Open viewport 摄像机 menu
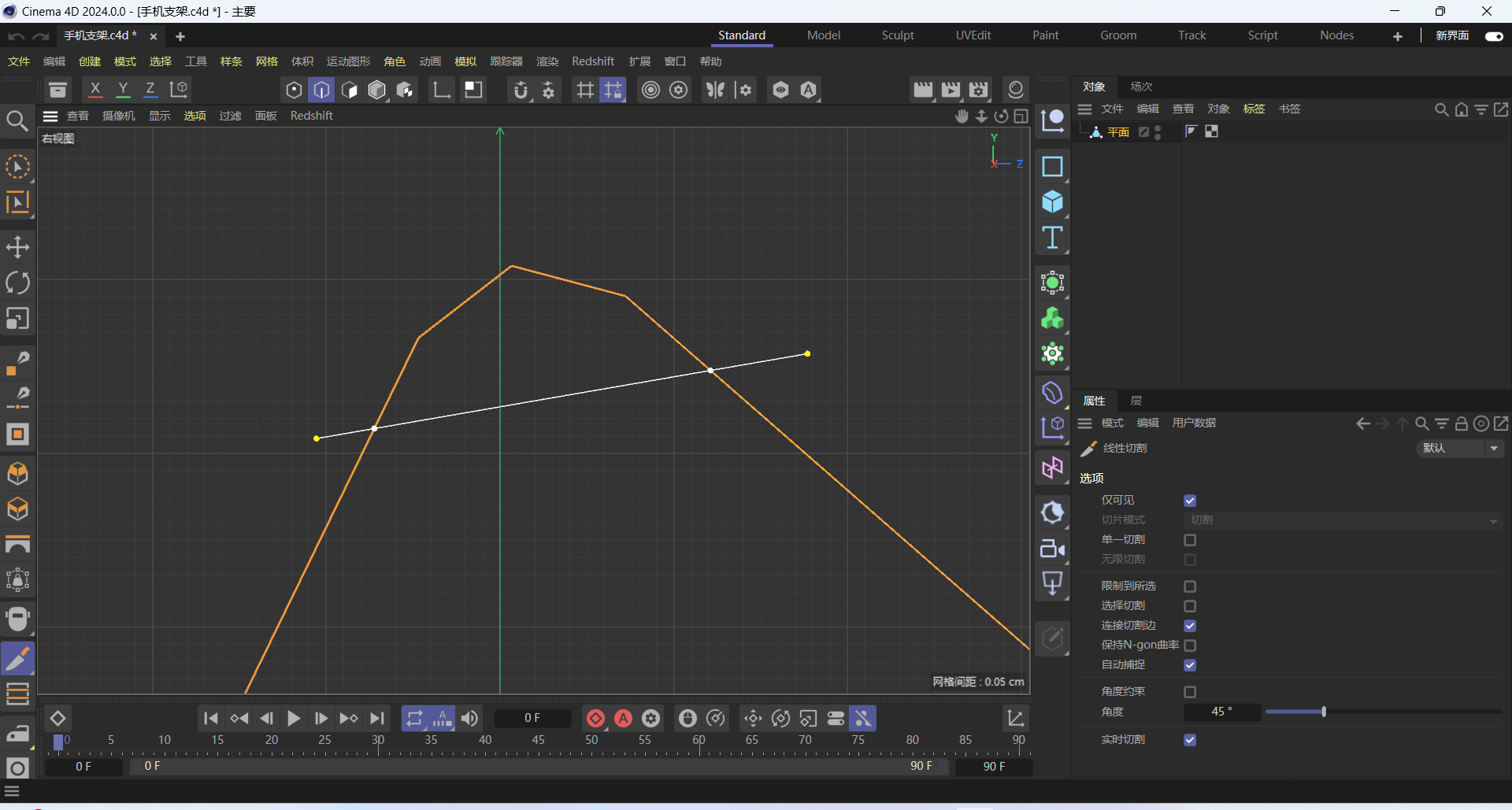This screenshot has width=1512, height=810. tap(119, 116)
